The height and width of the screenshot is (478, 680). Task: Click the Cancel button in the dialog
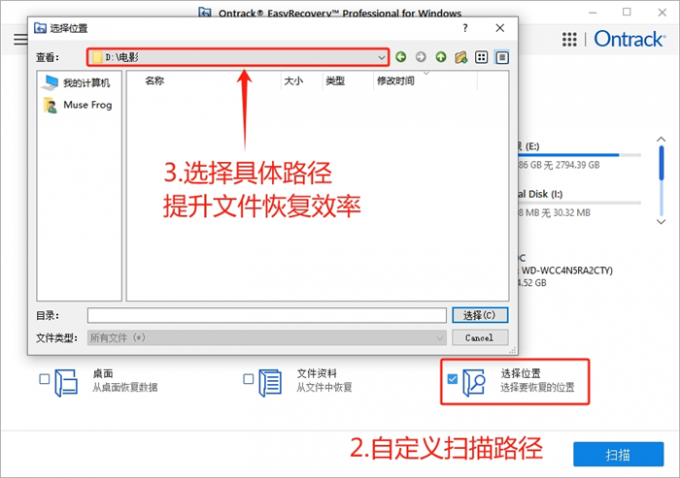coord(480,337)
